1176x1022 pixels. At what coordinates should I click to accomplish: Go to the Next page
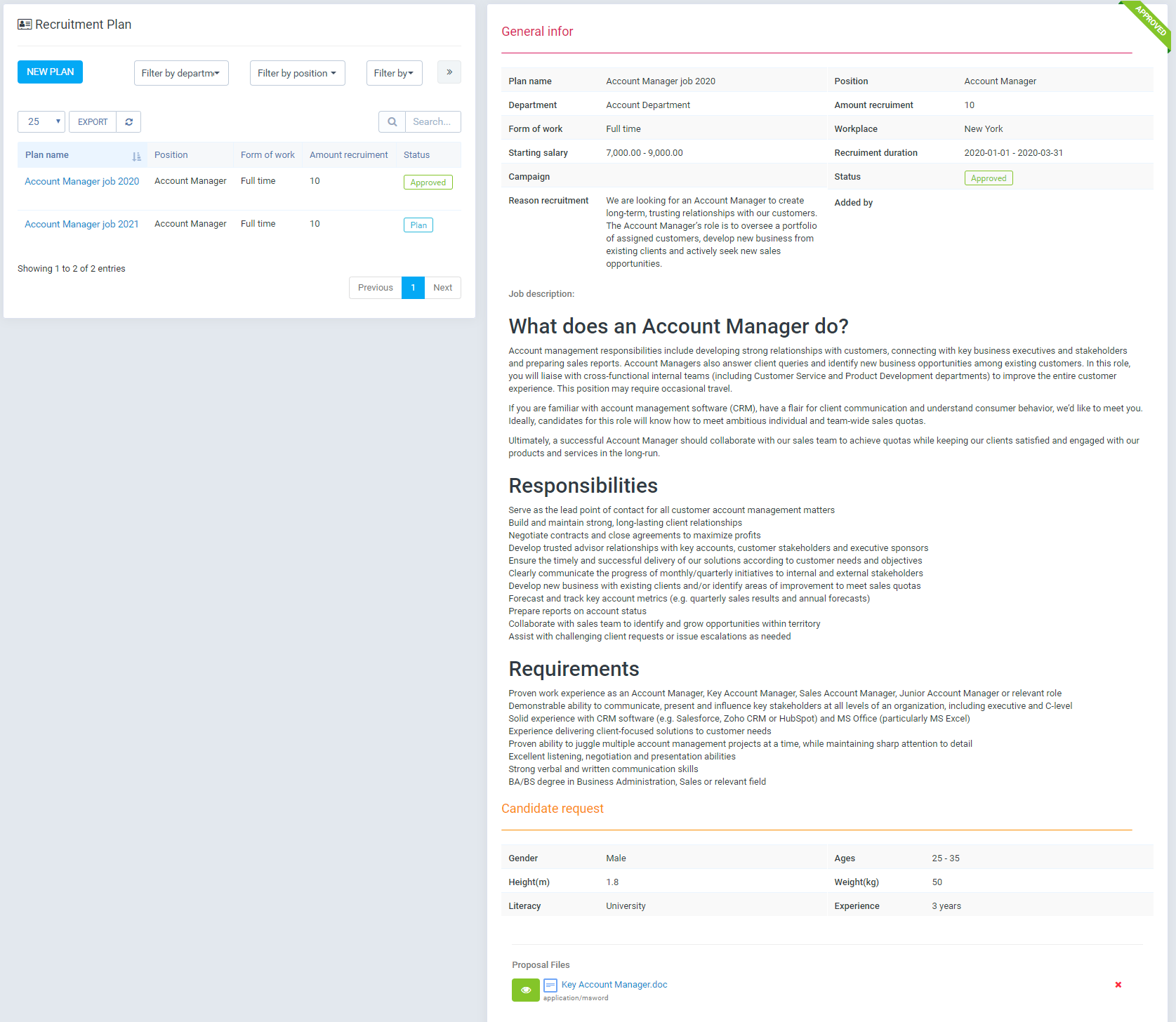(x=442, y=288)
